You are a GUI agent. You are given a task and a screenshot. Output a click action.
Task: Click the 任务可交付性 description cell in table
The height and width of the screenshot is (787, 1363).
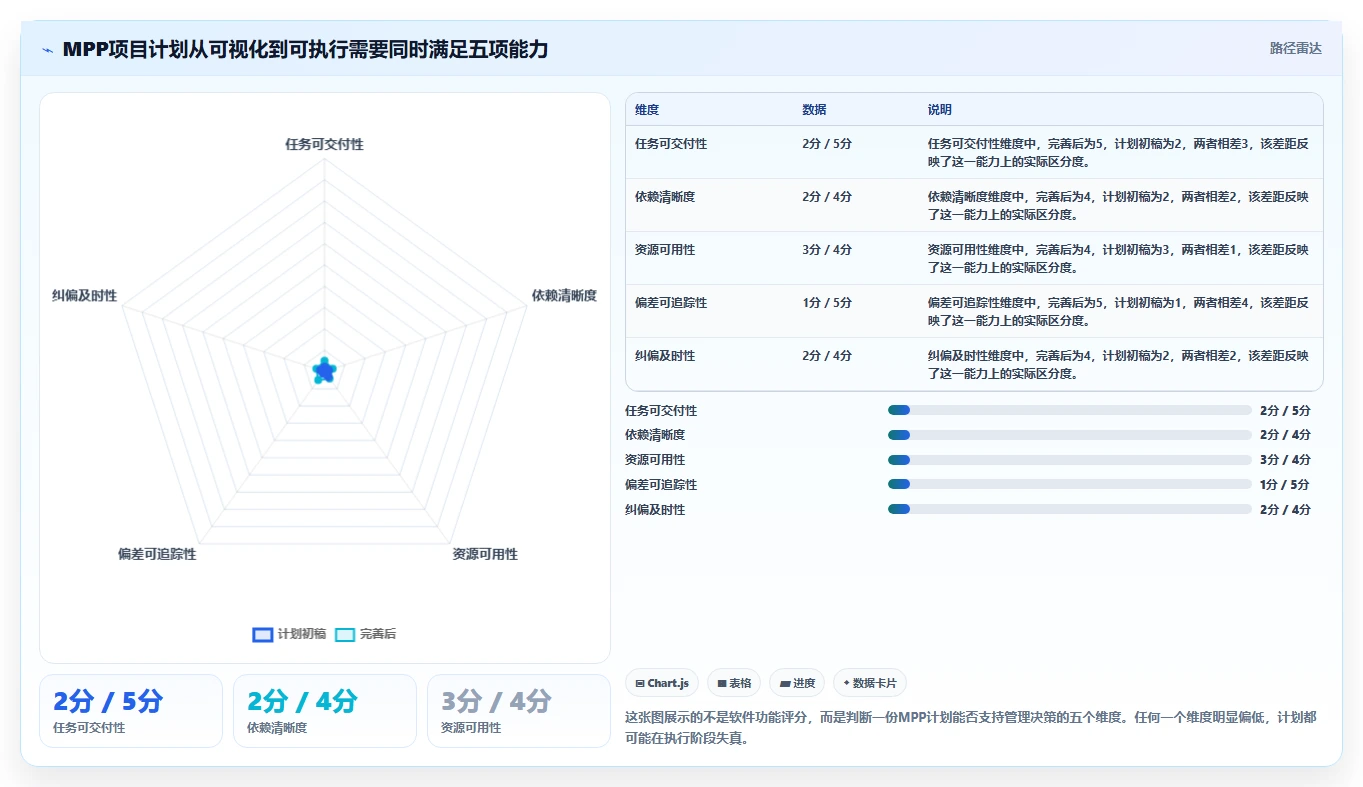[x=1118, y=152]
